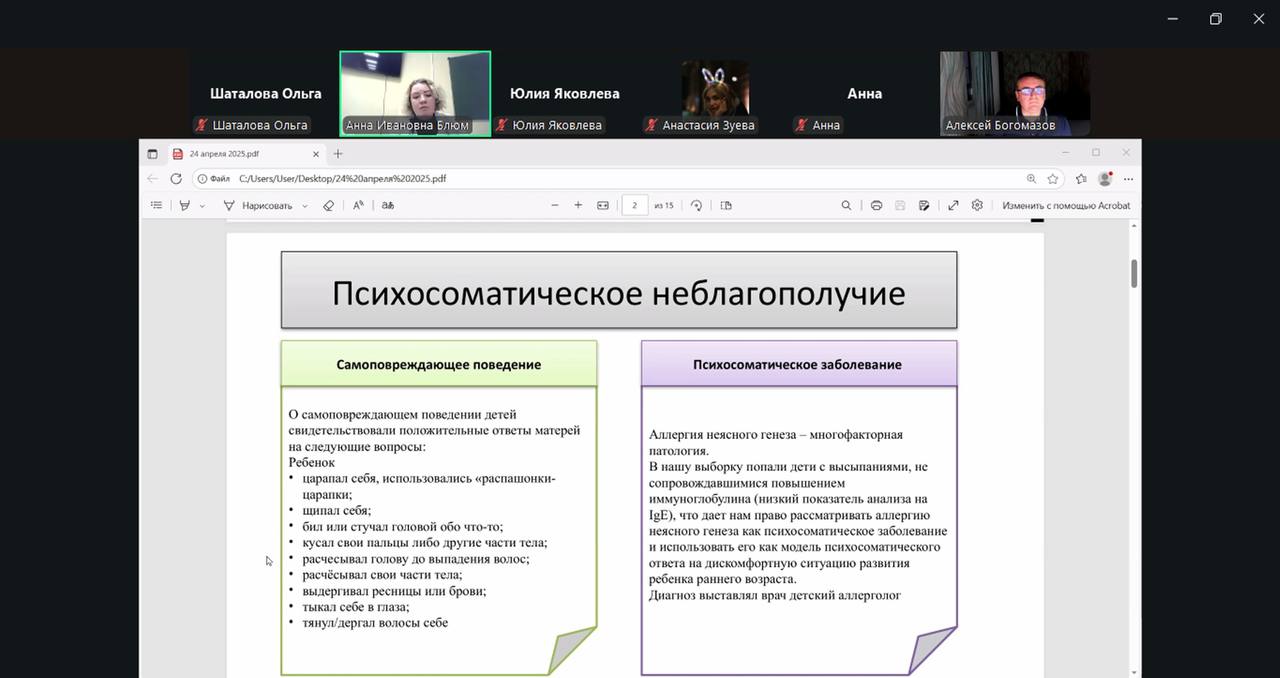The height and width of the screenshot is (678, 1280).
Task: Click the print PDF icon
Action: point(876,205)
